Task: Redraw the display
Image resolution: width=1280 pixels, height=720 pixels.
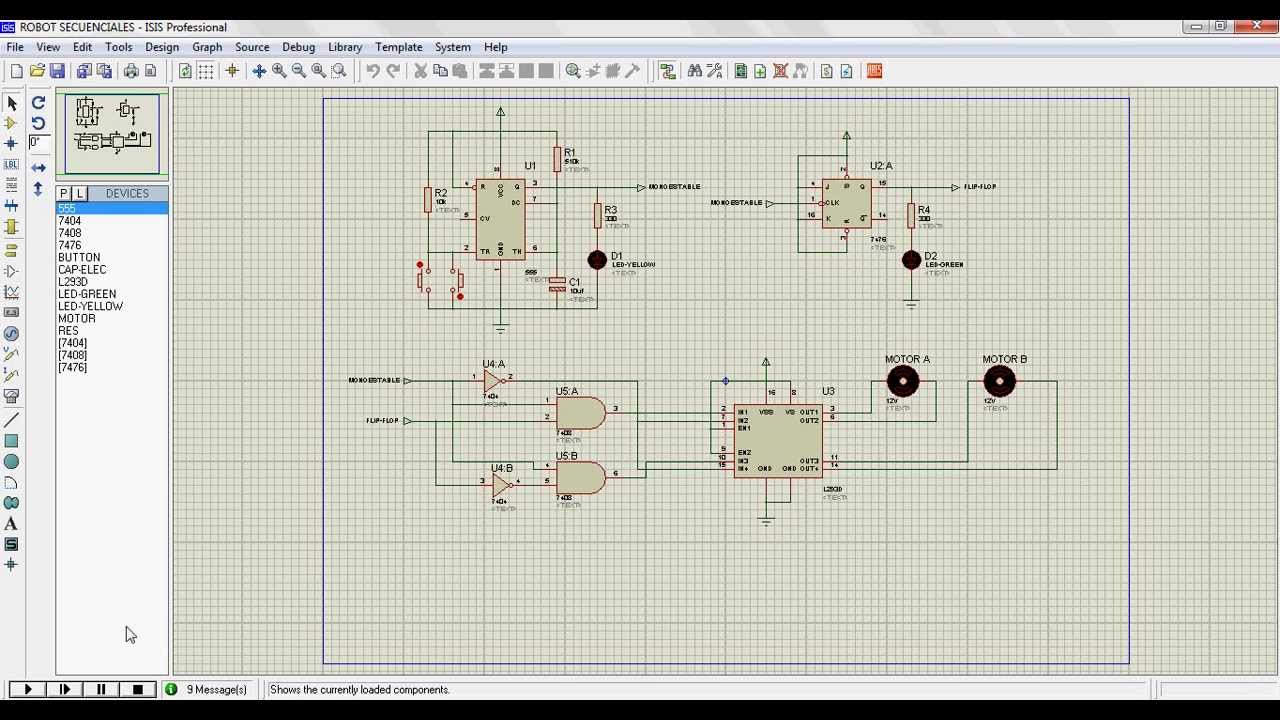Action: coord(185,71)
